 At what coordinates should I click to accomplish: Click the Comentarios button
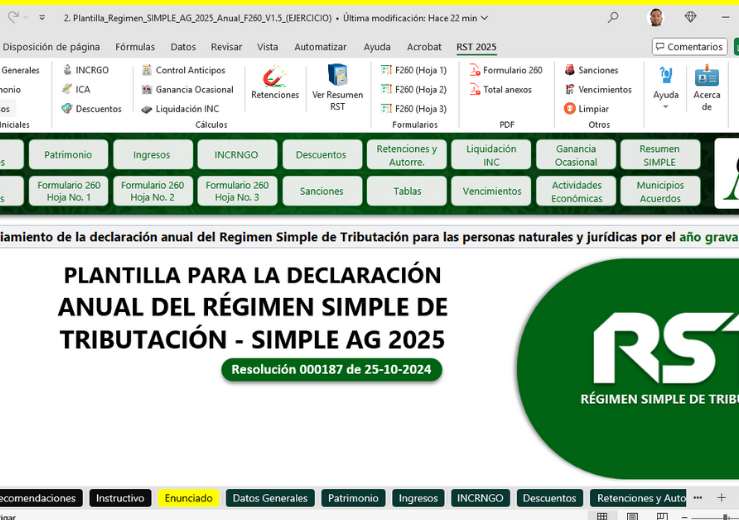point(689,47)
